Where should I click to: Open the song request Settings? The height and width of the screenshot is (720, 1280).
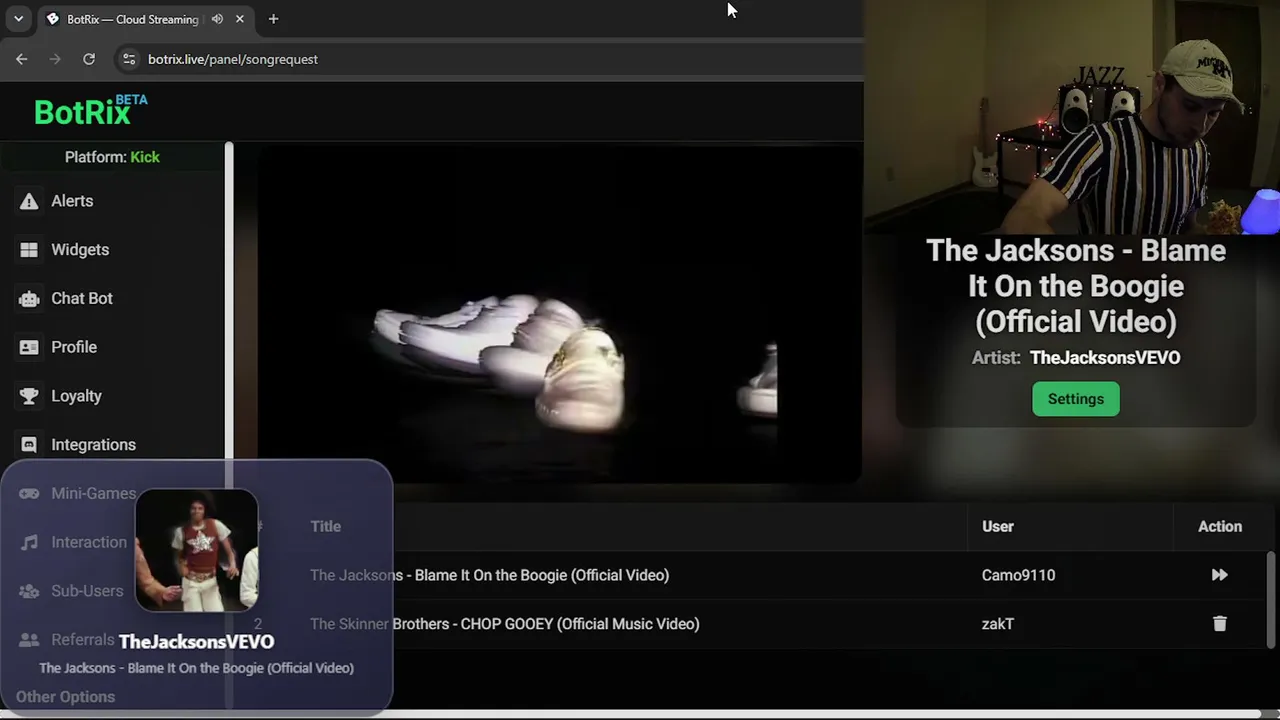click(1076, 399)
